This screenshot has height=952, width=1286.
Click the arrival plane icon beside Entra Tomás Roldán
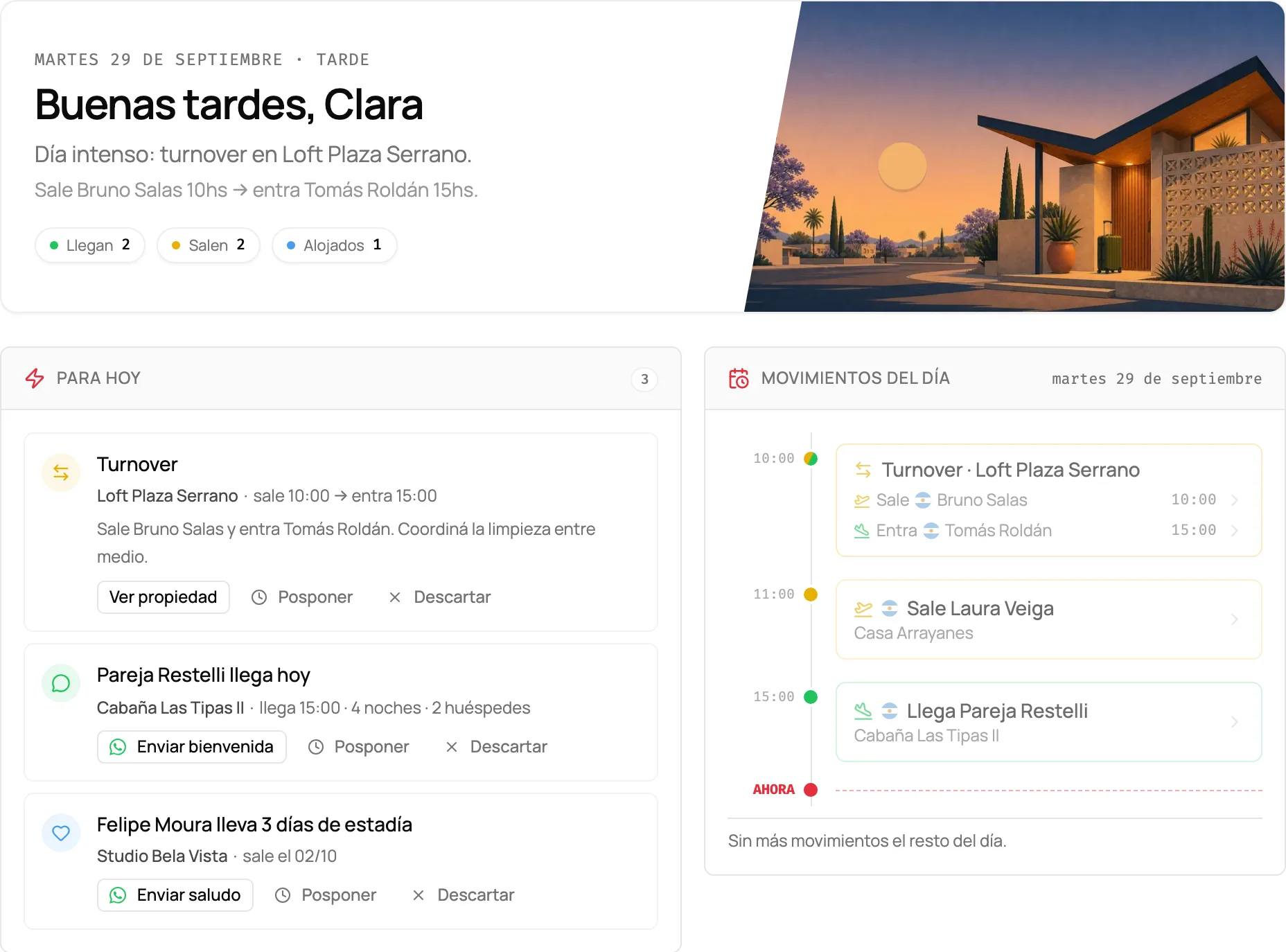(862, 531)
